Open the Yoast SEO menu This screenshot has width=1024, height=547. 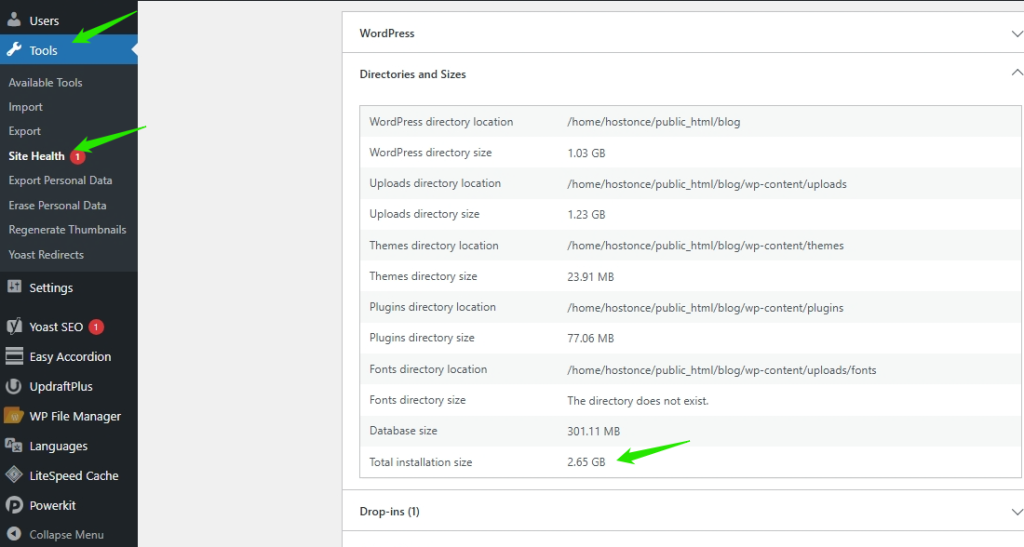pos(69,326)
